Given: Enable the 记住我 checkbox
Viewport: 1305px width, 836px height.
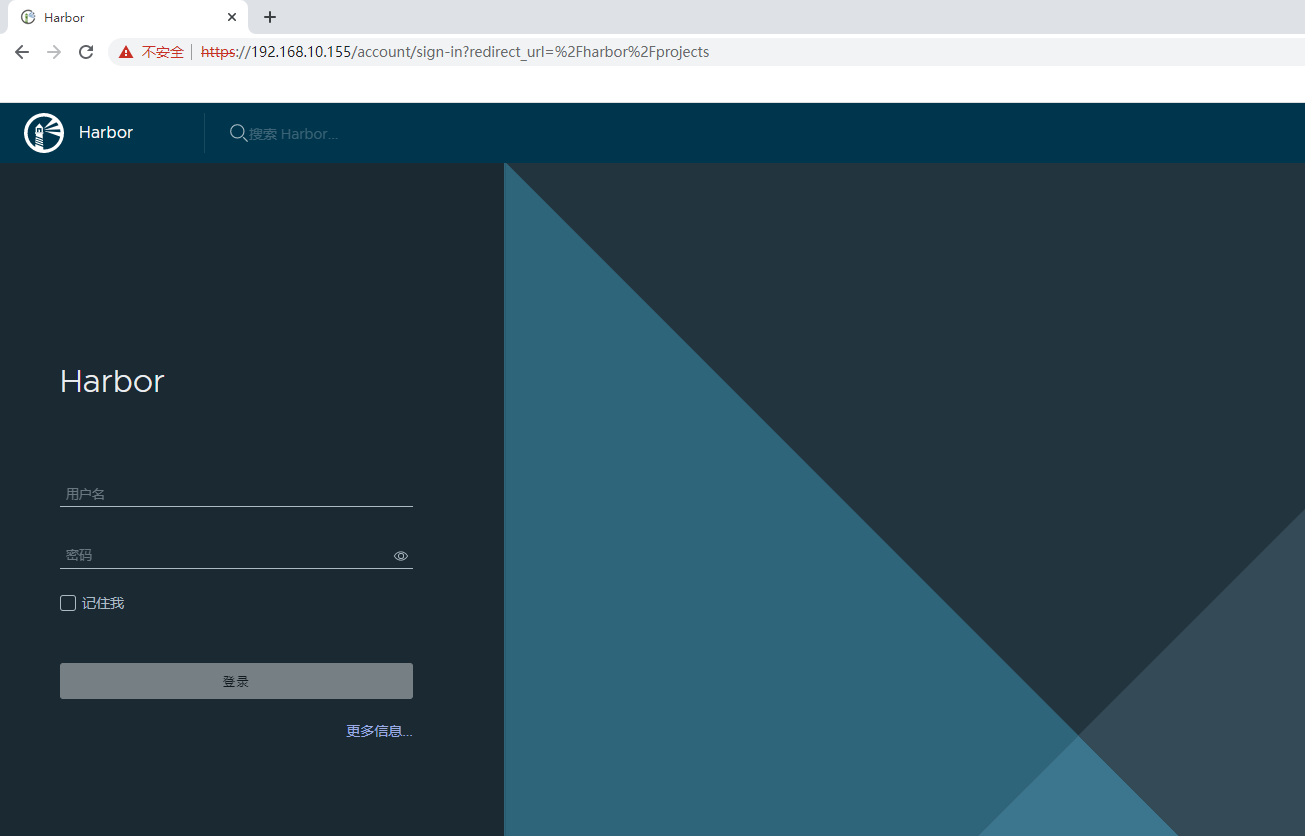Looking at the screenshot, I should click(x=68, y=603).
